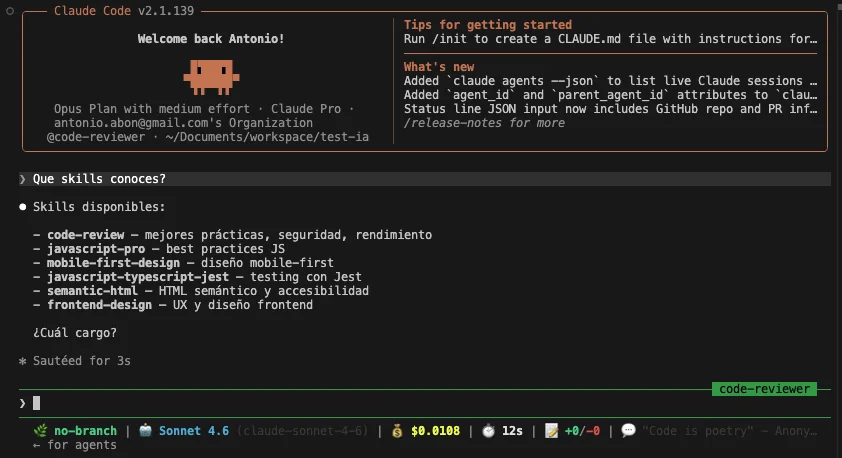Screen dimensions: 842x458
Task: Click the 'claude agents --json' changelog line
Action: click(611, 81)
